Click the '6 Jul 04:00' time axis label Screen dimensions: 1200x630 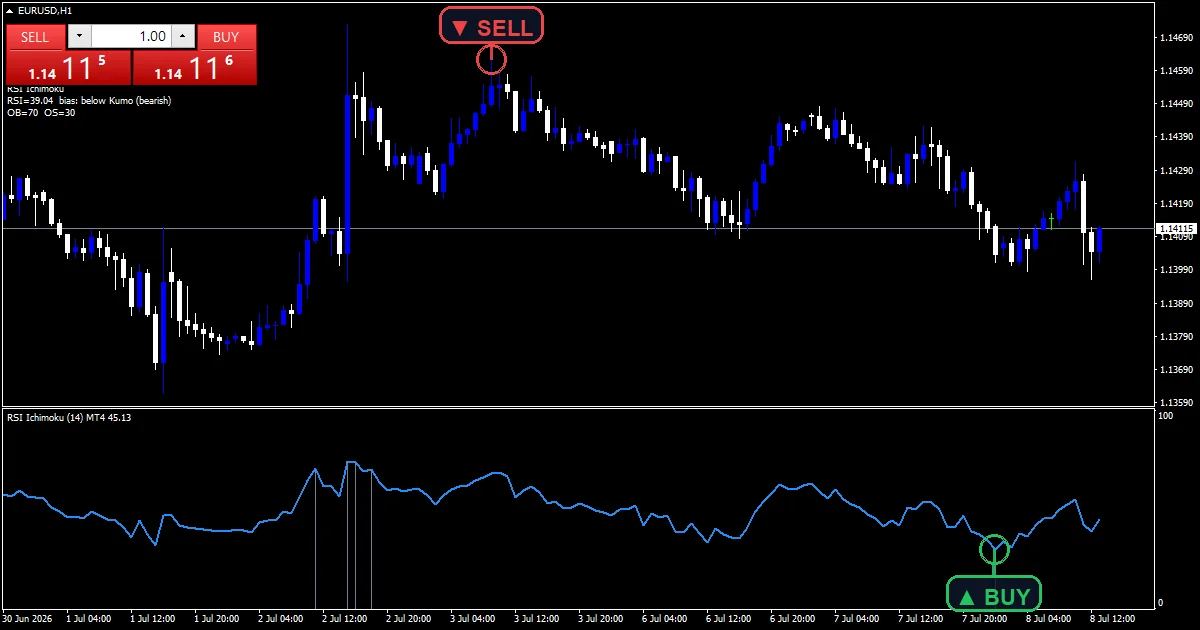[667, 619]
